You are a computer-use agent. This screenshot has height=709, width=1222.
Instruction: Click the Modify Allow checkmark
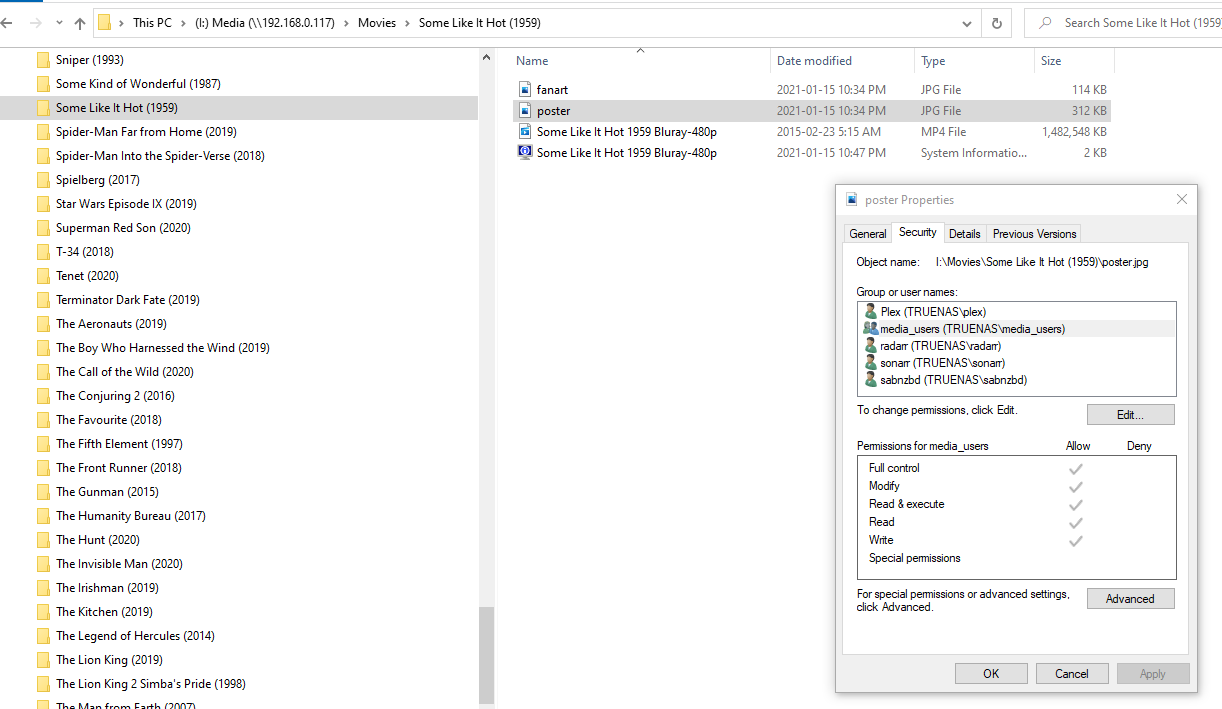click(x=1076, y=486)
